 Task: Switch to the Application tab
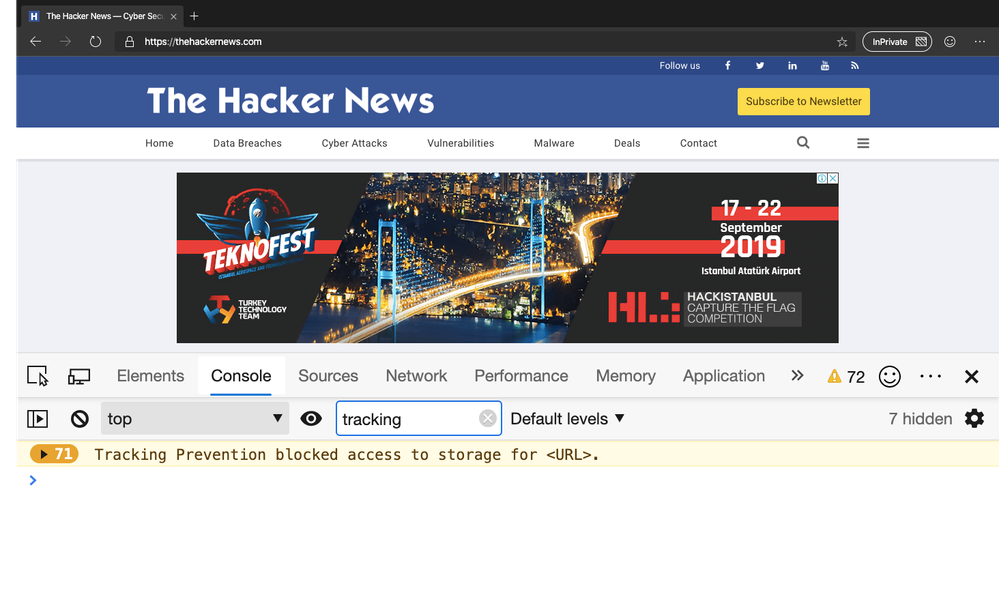click(x=724, y=376)
